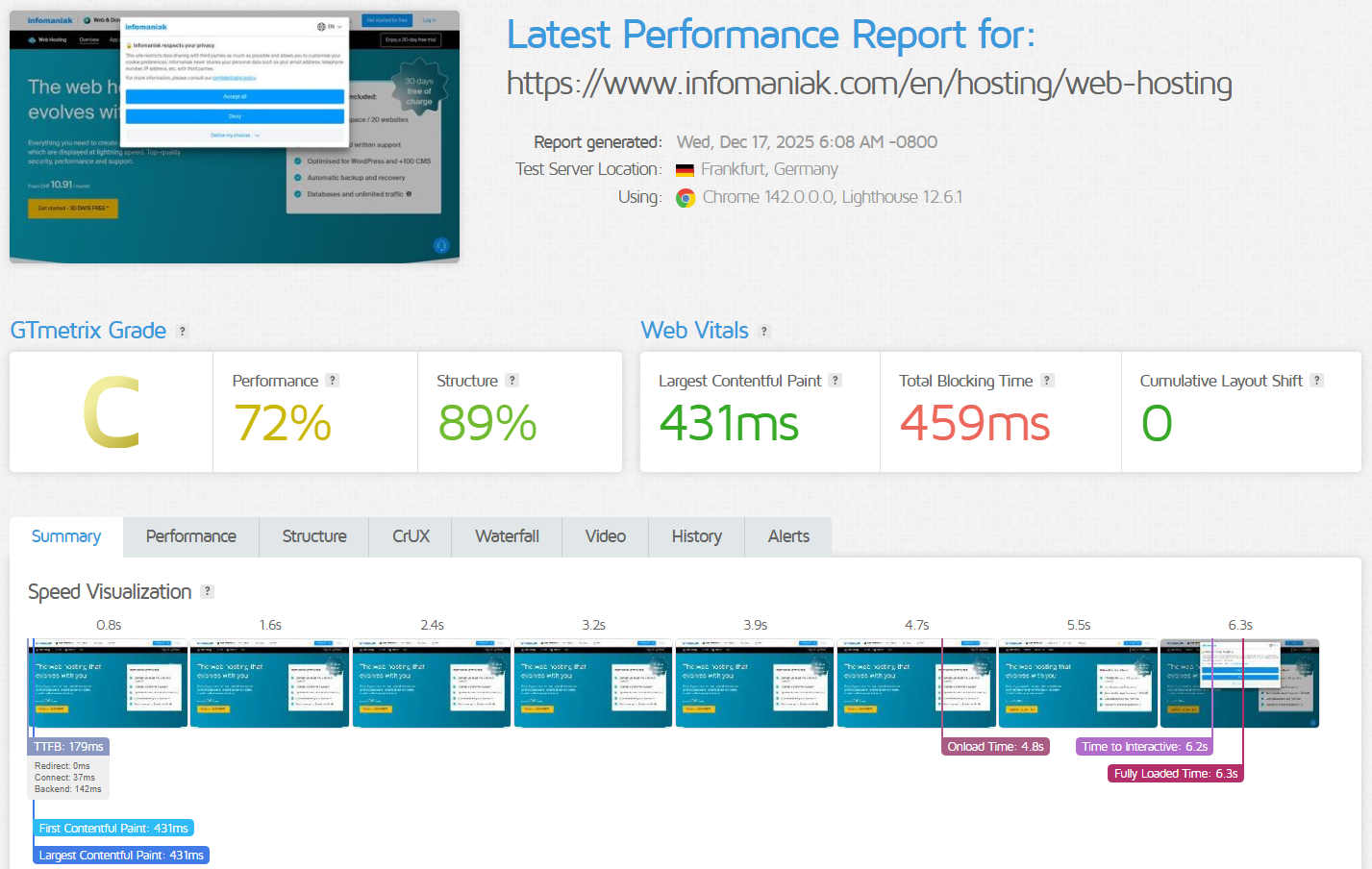Screen dimensions: 1372x869
Task: Click the Onload Time: 4.8s marker
Action: tap(995, 747)
